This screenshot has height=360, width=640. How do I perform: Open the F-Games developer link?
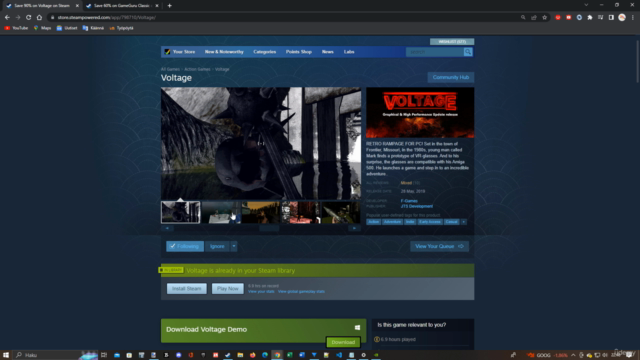click(x=409, y=201)
